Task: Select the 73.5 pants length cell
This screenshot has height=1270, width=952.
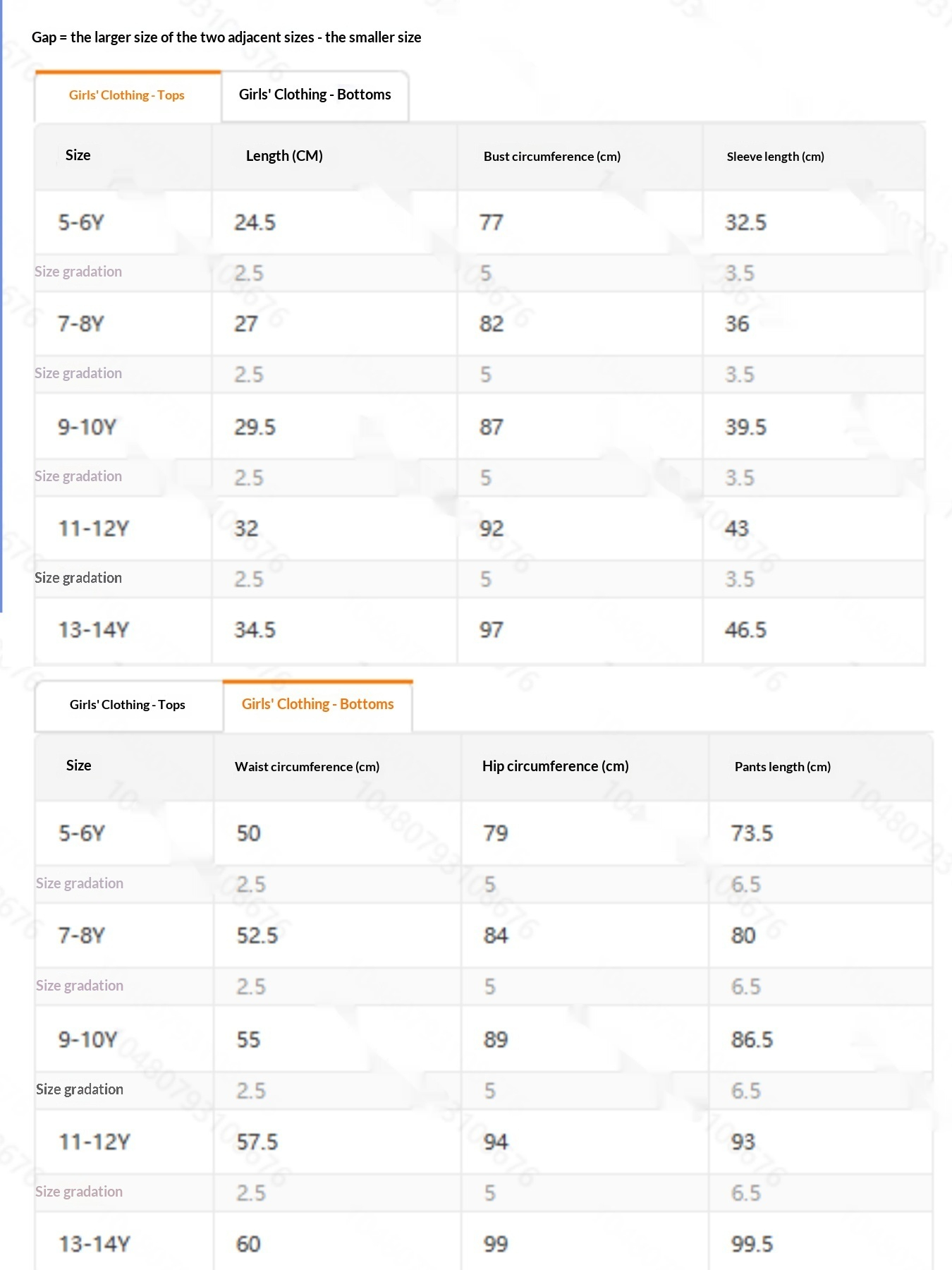Action: coord(752,833)
